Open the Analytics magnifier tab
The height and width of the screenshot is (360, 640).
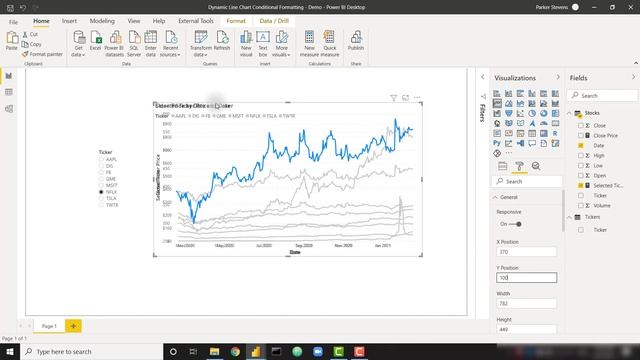point(536,166)
